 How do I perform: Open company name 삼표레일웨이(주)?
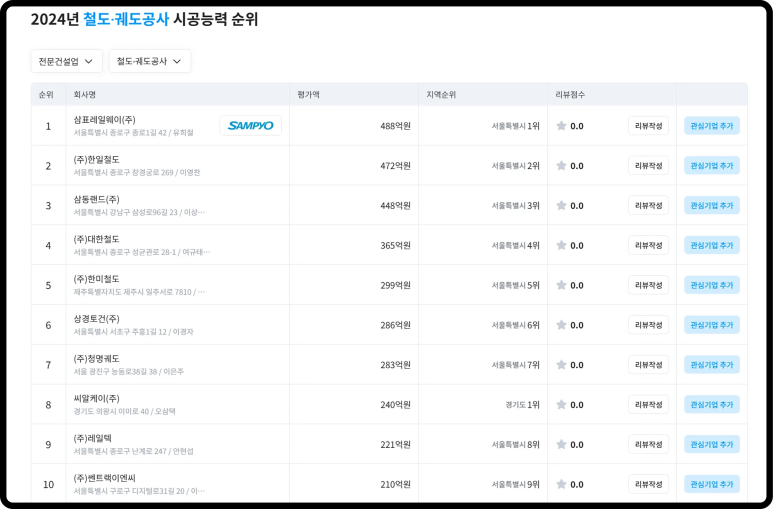point(105,120)
